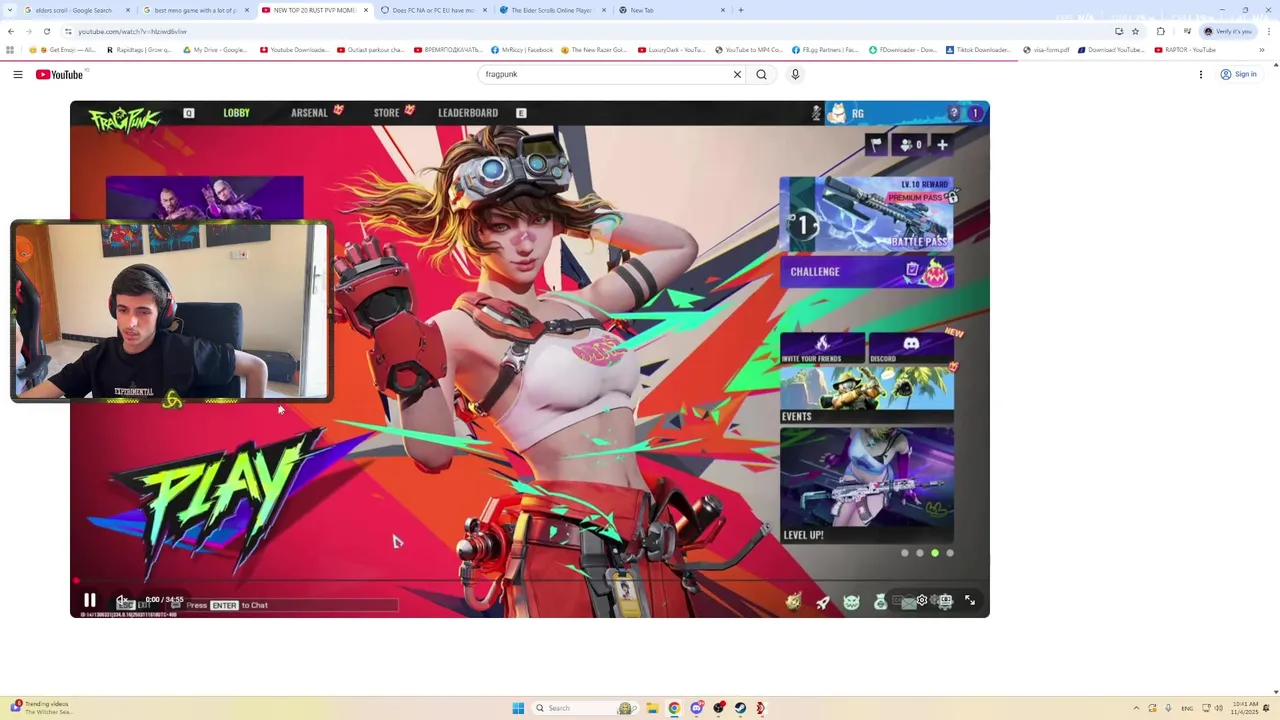Open the Chrome extensions puzzle icon
Image resolution: width=1280 pixels, height=720 pixels.
coord(1161,31)
